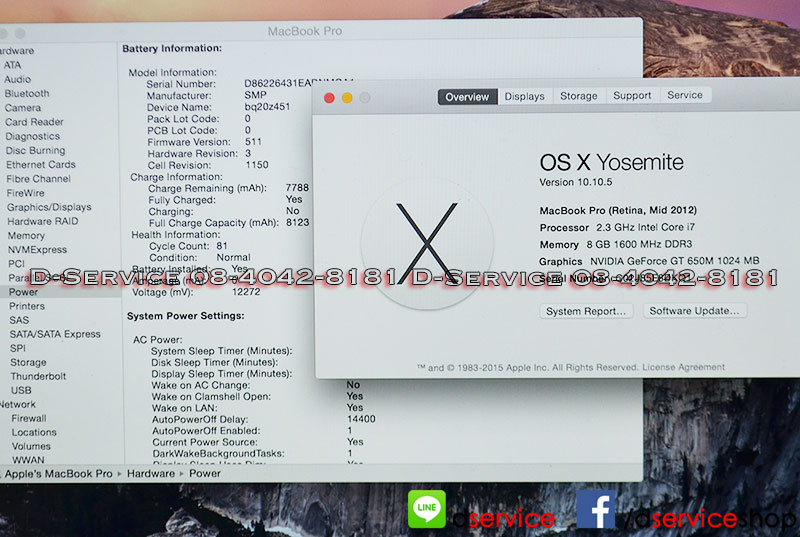Screen dimensions: 800x537
Task: Click the battery Condition value Normal
Action: coord(233,258)
